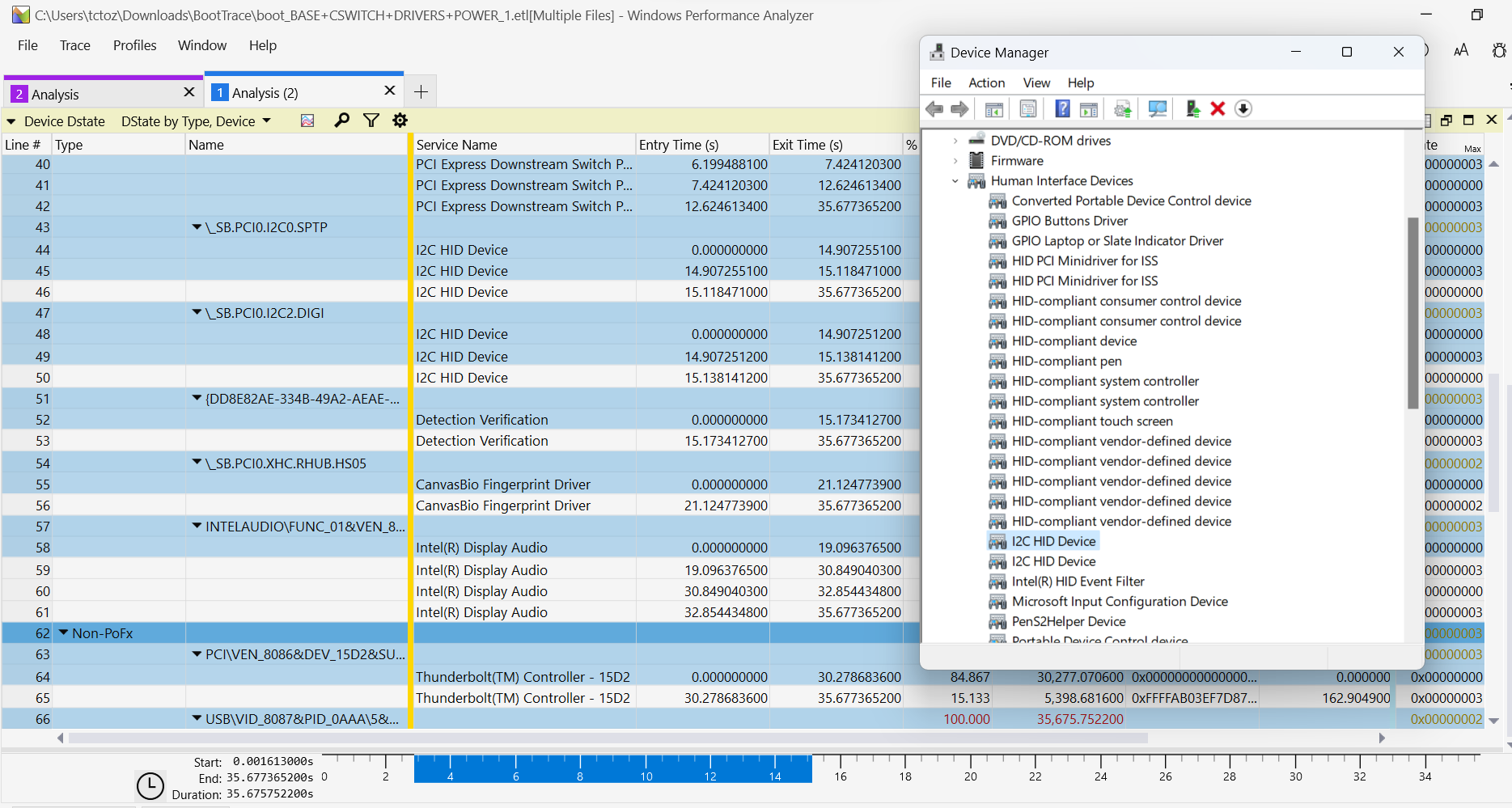Click the blue selected range on timeline
Screen dimensions: 1512x808
pos(612,768)
